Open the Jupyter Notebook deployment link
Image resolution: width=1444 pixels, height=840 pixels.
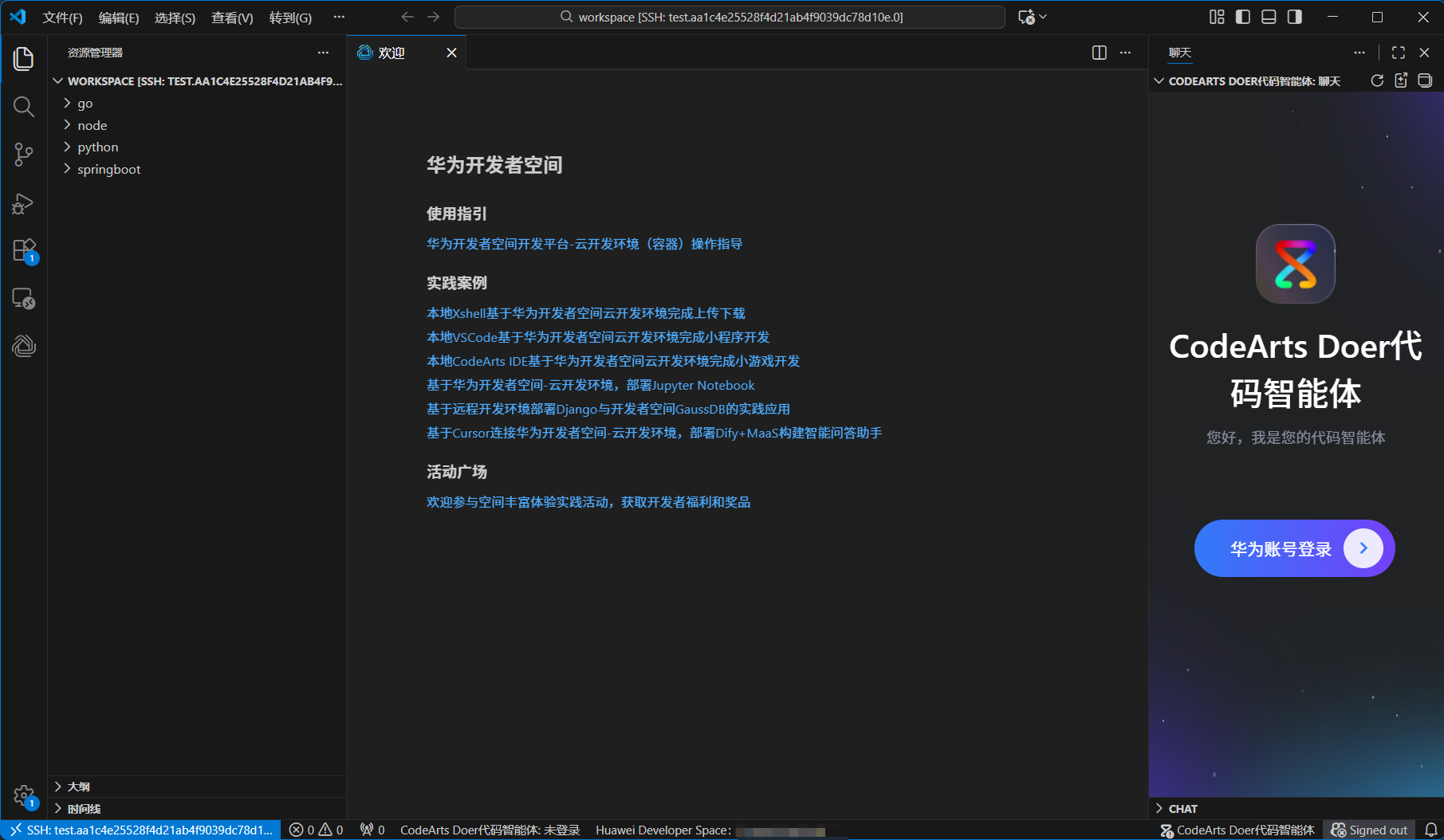click(591, 385)
